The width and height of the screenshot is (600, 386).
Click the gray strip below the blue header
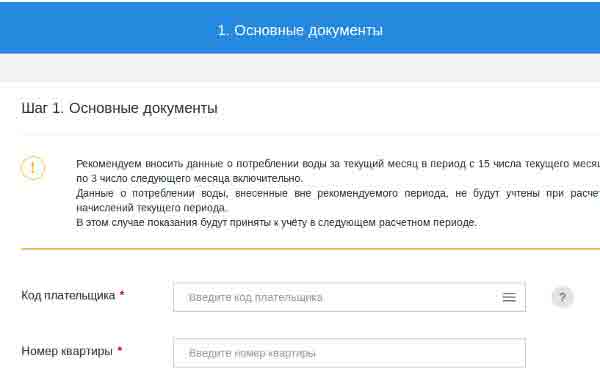[300, 67]
